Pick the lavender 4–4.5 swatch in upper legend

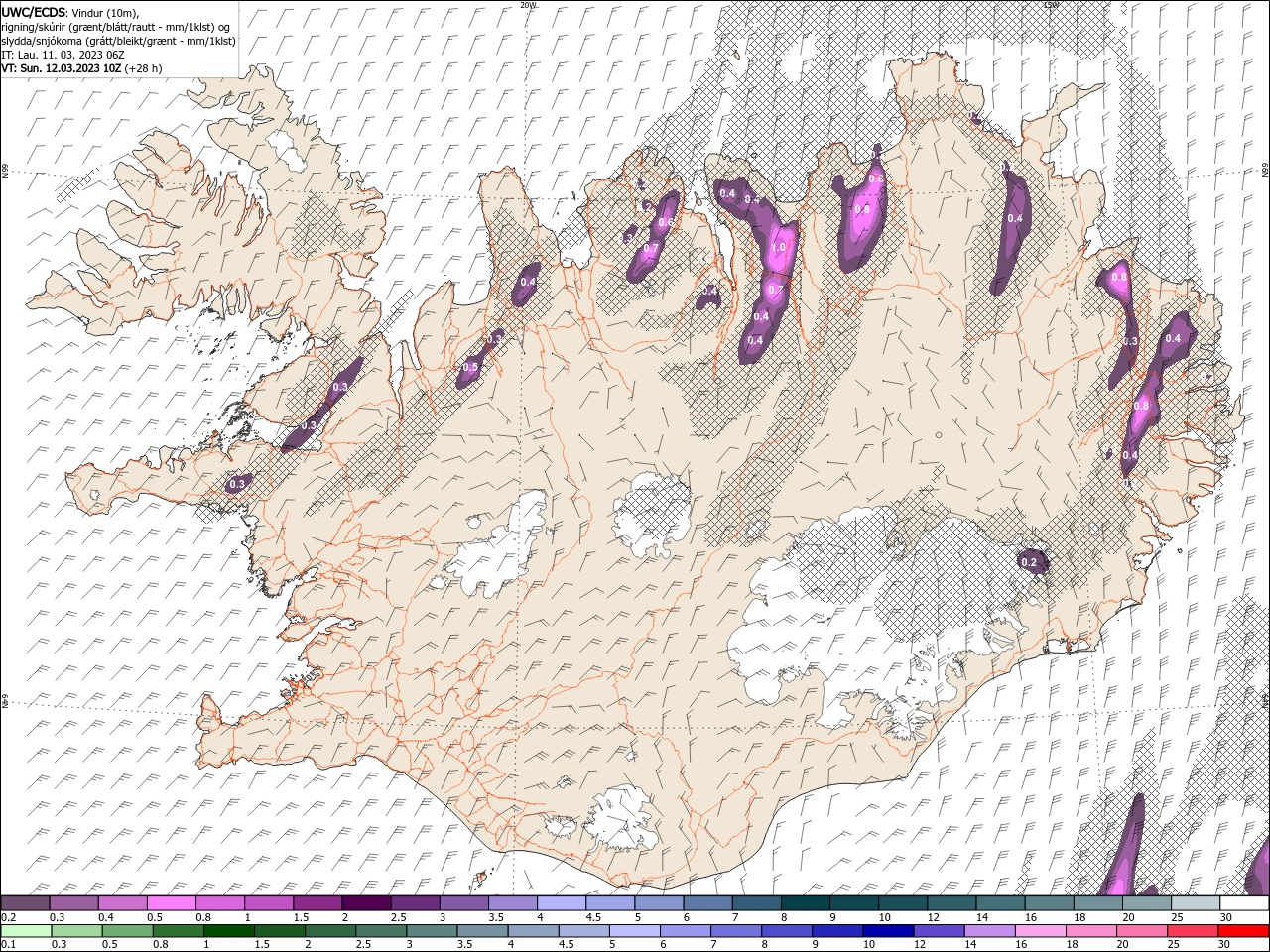pos(560,903)
